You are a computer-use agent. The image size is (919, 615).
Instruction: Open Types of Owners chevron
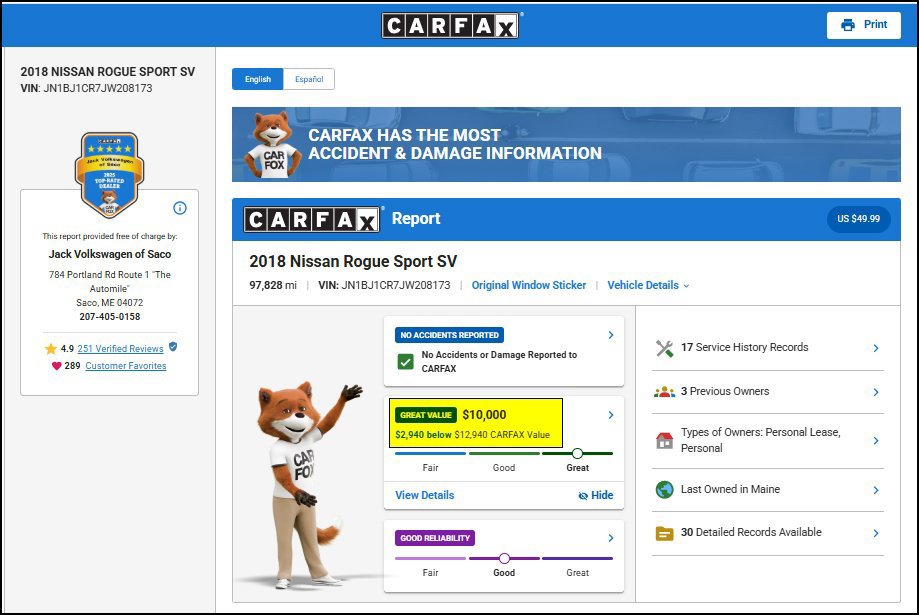tap(876, 440)
